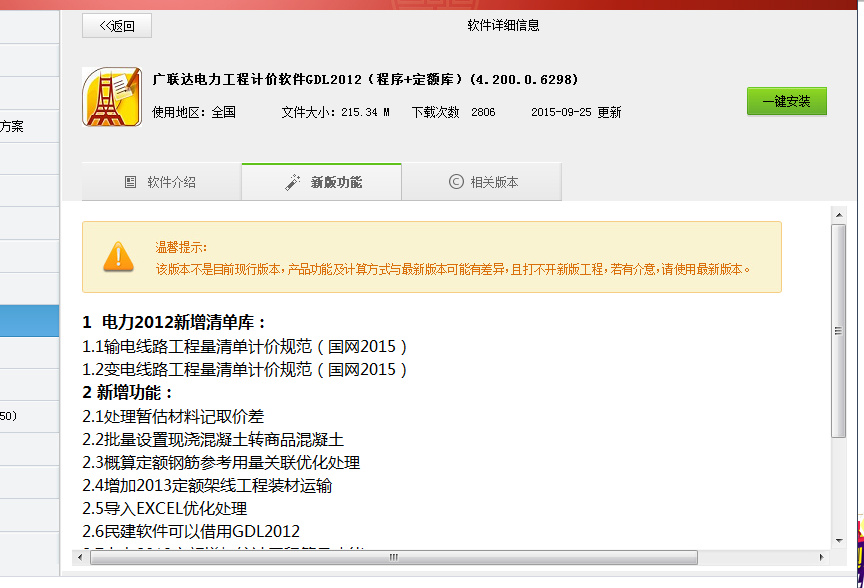The width and height of the screenshot is (864, 588).
Task: Click the 下载次数 2806 text
Action: tap(453, 112)
